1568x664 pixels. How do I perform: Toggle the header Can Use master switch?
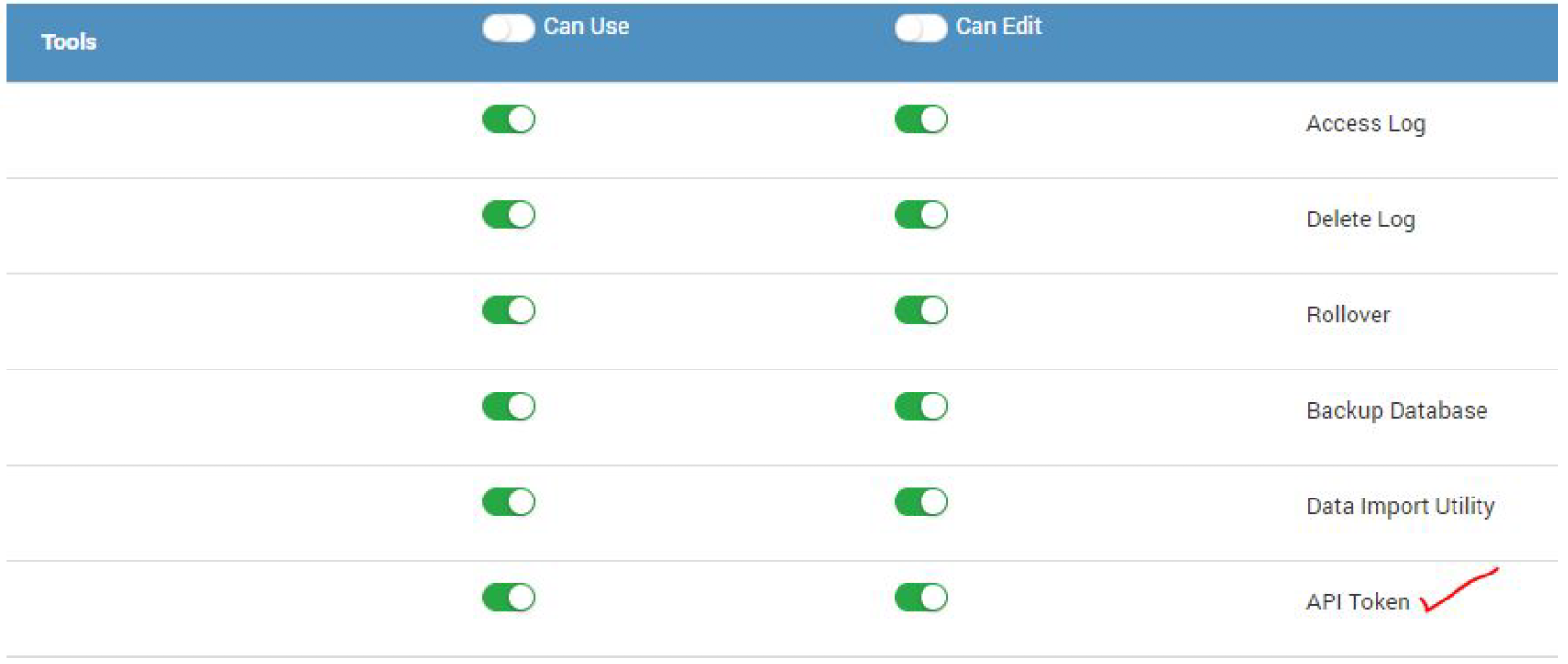point(508,29)
